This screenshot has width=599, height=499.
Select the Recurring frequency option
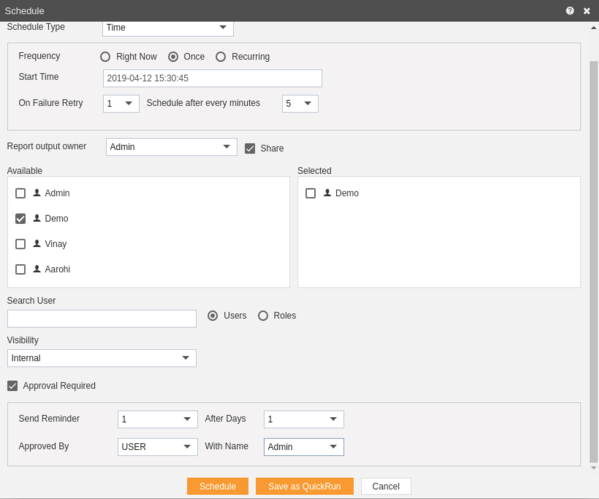pos(220,57)
